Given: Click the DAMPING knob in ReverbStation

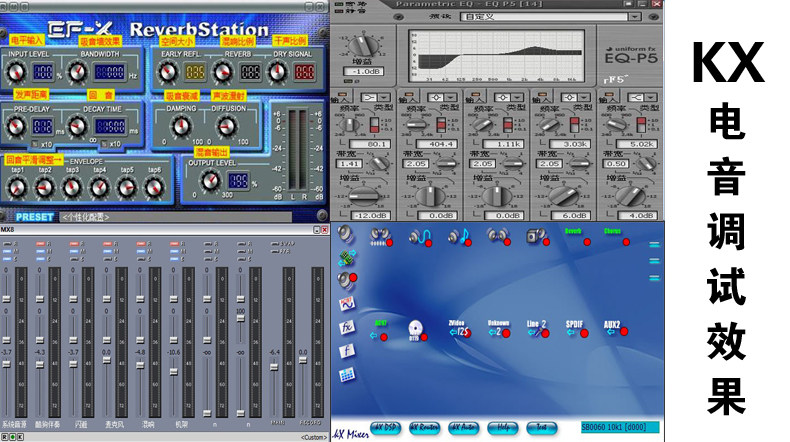Looking at the screenshot, I should coord(180,127).
